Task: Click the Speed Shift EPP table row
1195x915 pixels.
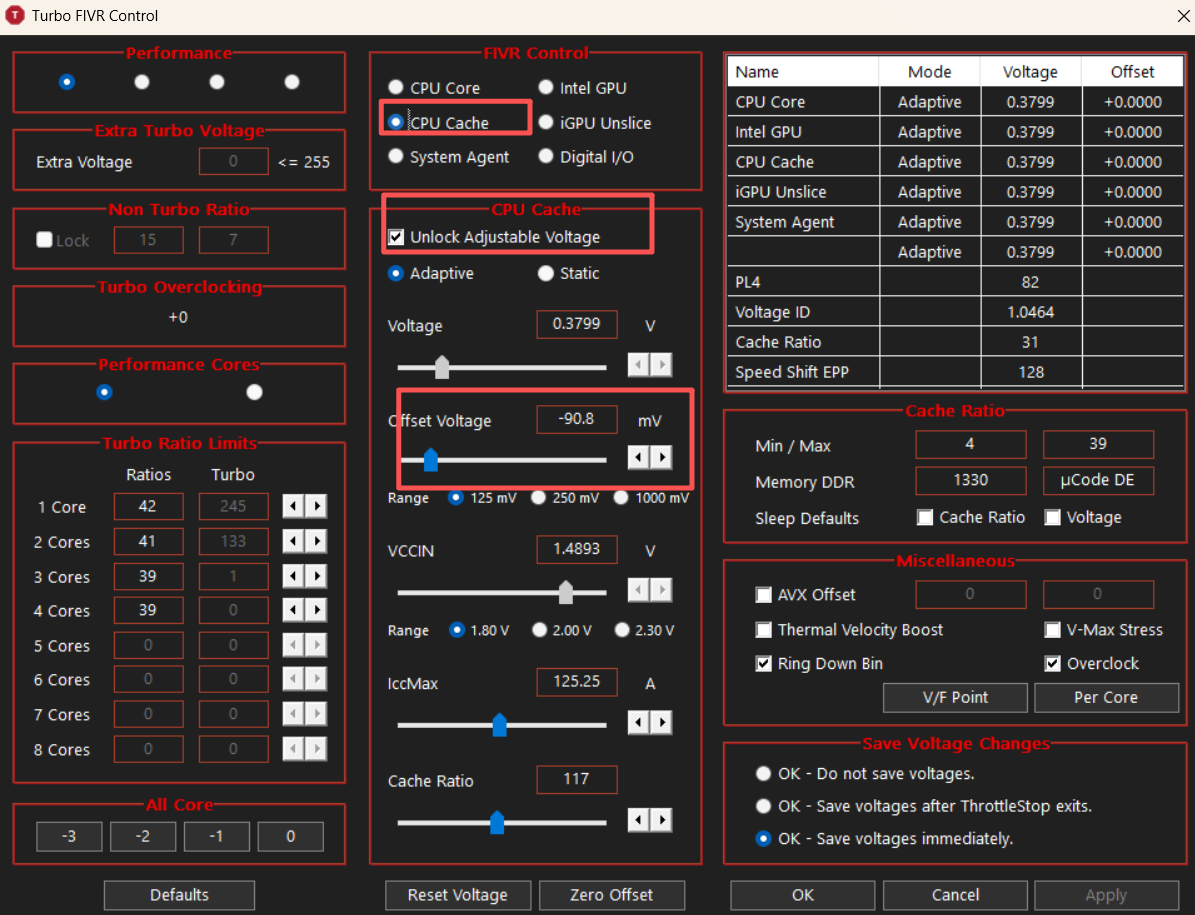Action: point(955,372)
